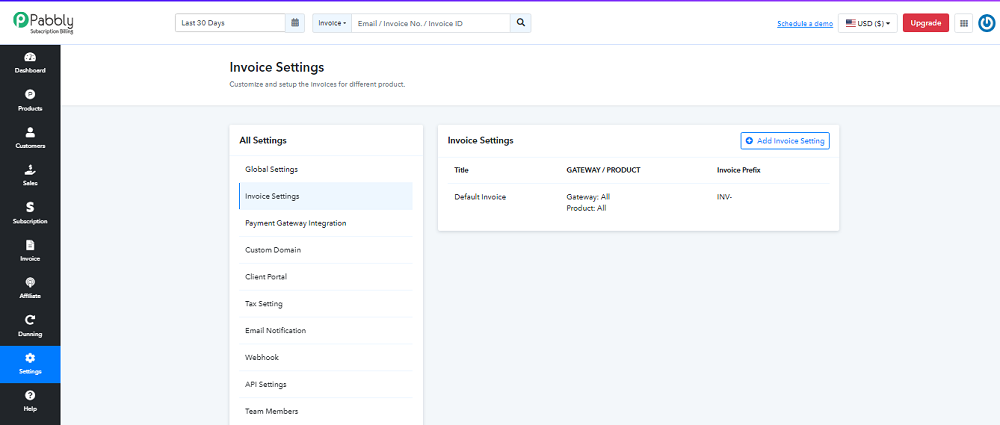Click the Invoice Prefix column header
The height and width of the screenshot is (425, 1000).
pyautogui.click(x=739, y=170)
